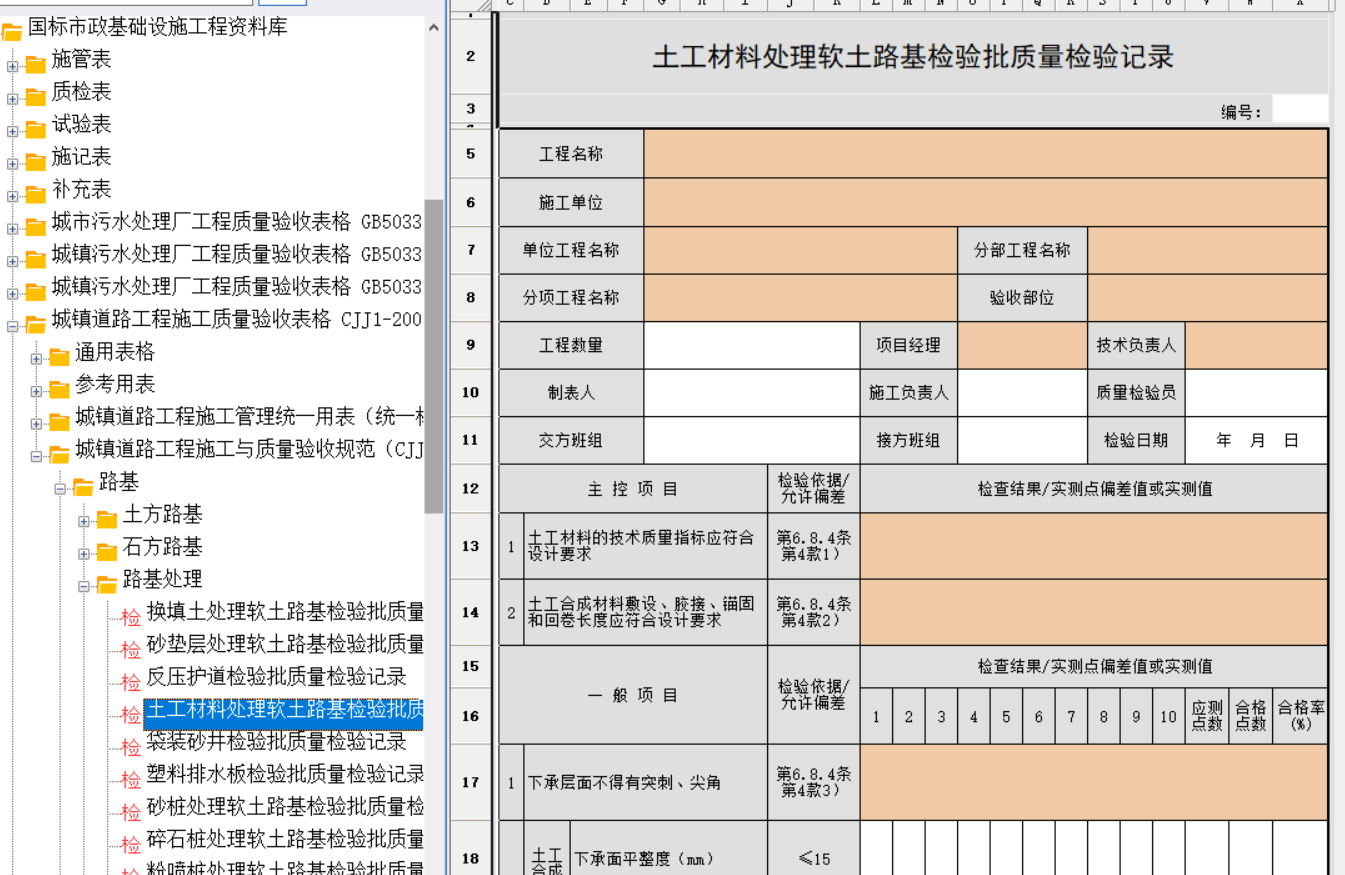Click the red 检 icon beside 塑料排水板检验批质量检验记录

point(131,779)
